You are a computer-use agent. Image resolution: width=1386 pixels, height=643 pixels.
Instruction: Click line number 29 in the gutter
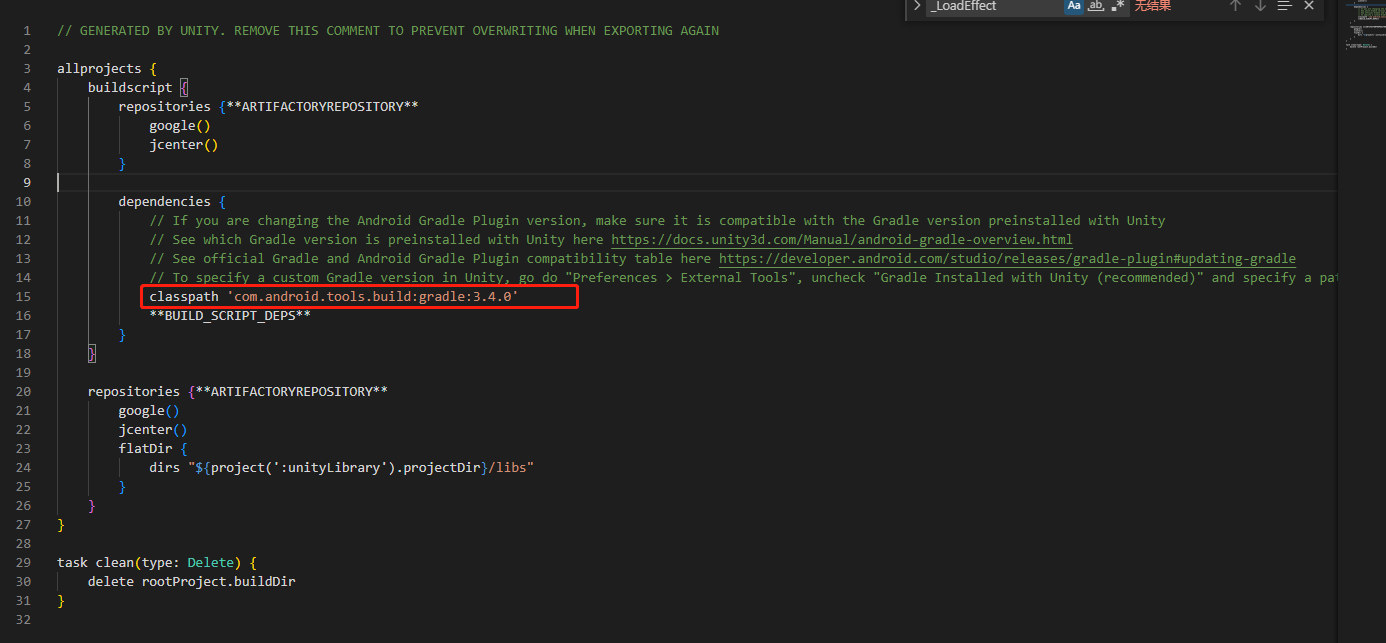[x=22, y=562]
